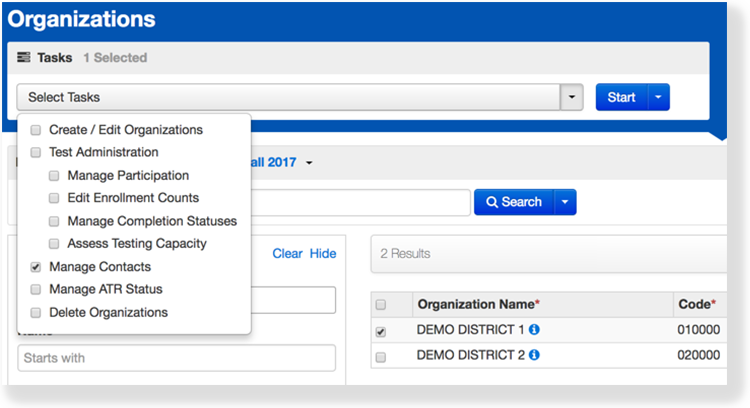Image resolution: width=750 pixels, height=408 pixels.
Task: Select the Manage Participation checkbox
Action: tap(54, 176)
